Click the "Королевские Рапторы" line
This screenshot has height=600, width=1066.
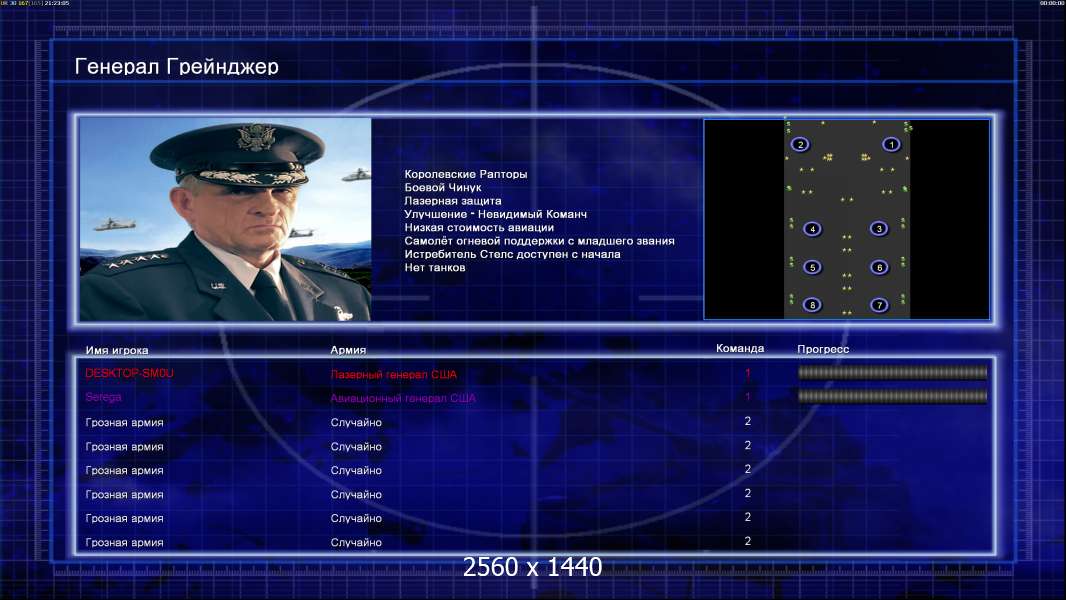(466, 174)
